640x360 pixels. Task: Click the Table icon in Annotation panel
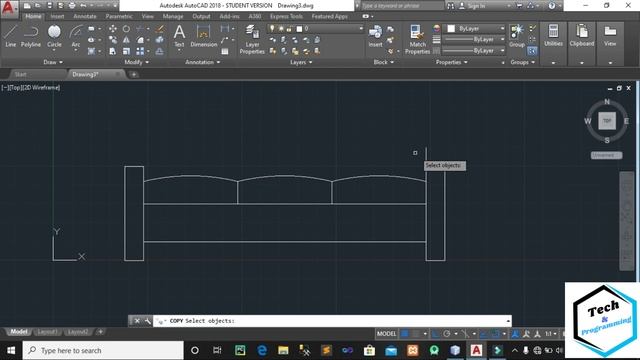(225, 51)
